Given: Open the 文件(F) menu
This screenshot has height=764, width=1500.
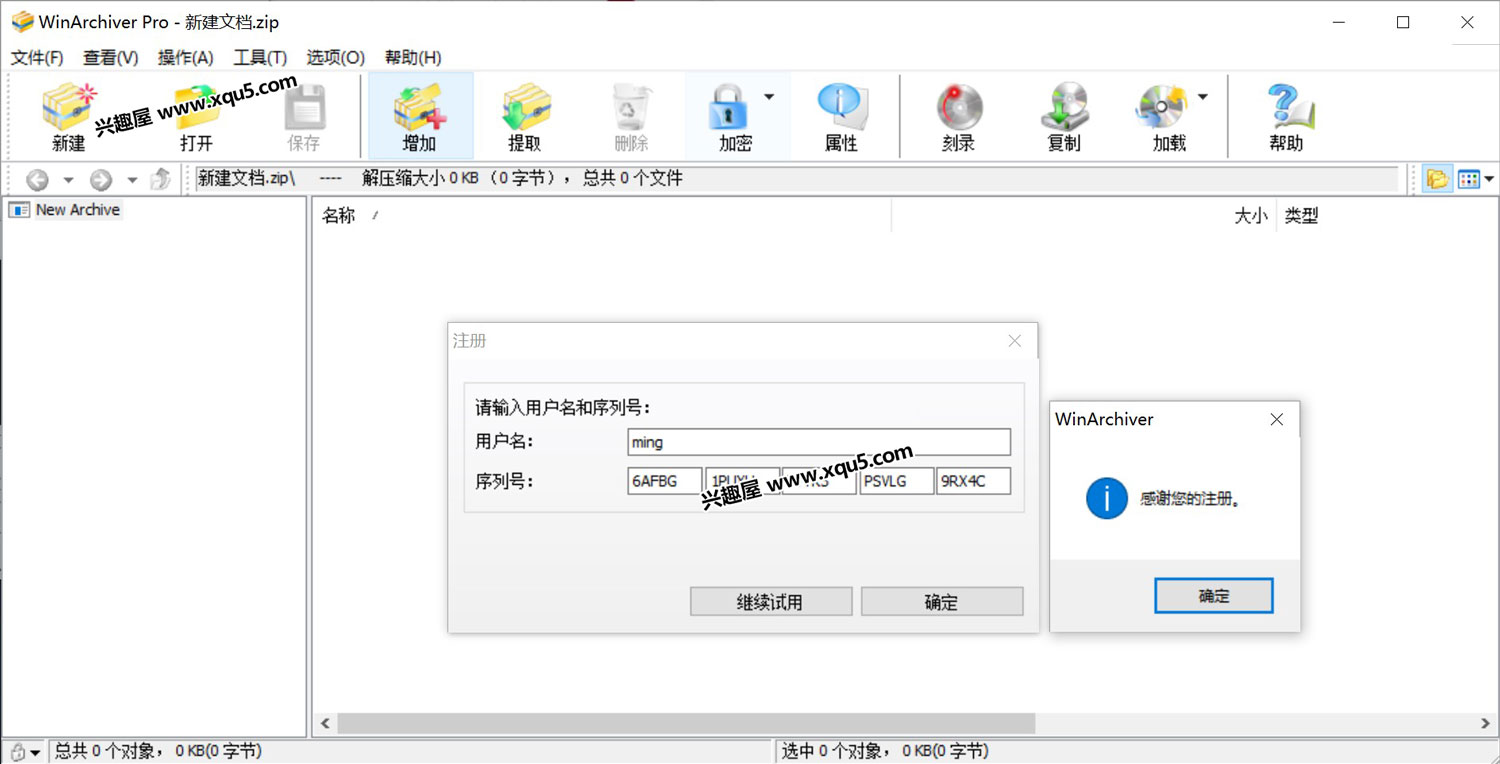Looking at the screenshot, I should click(x=37, y=58).
